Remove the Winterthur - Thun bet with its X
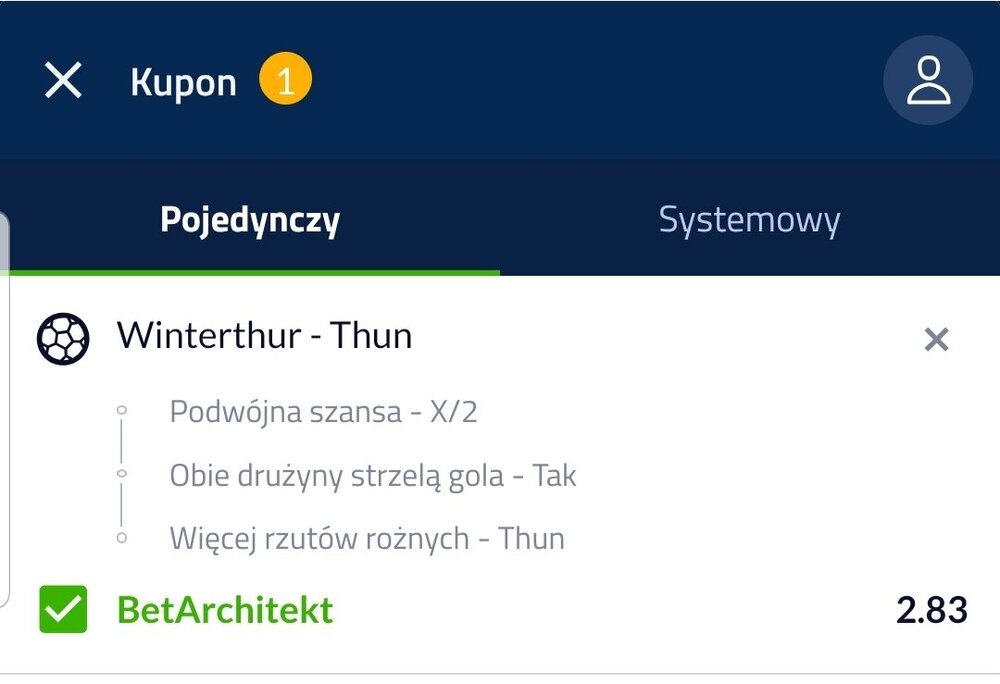This screenshot has height=684, width=1000. coord(936,341)
